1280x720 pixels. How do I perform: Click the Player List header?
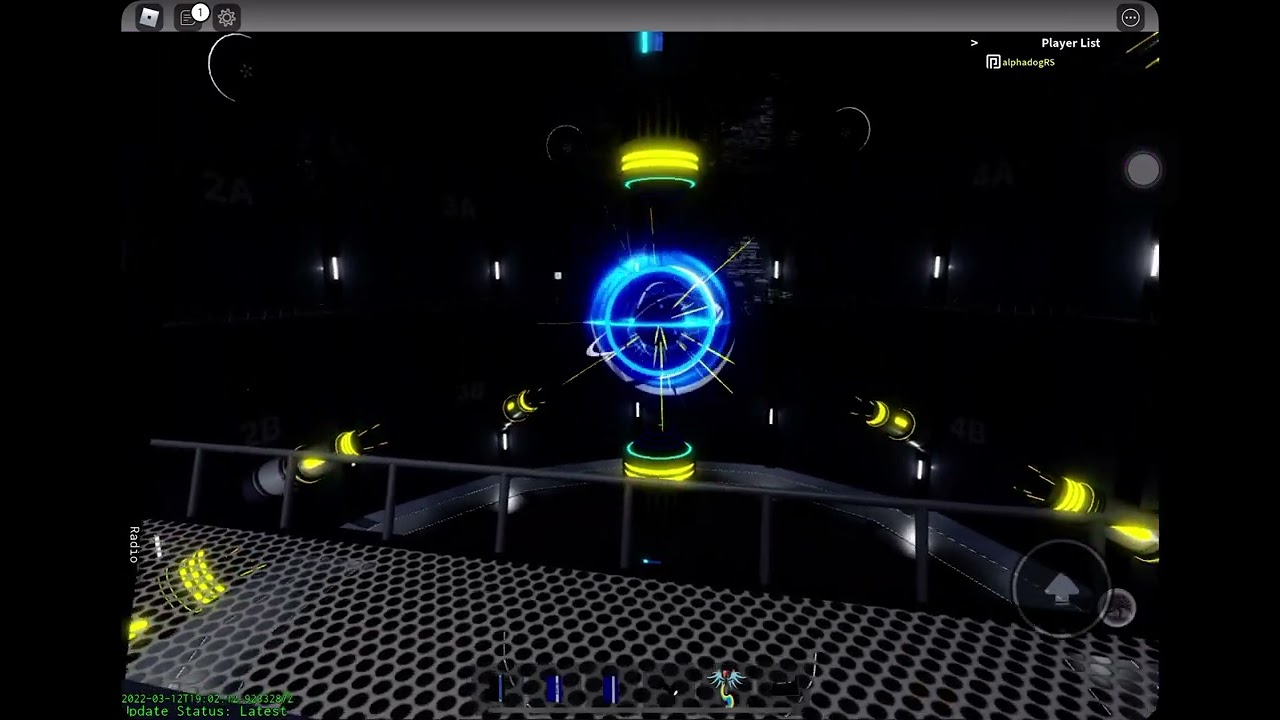[1070, 43]
